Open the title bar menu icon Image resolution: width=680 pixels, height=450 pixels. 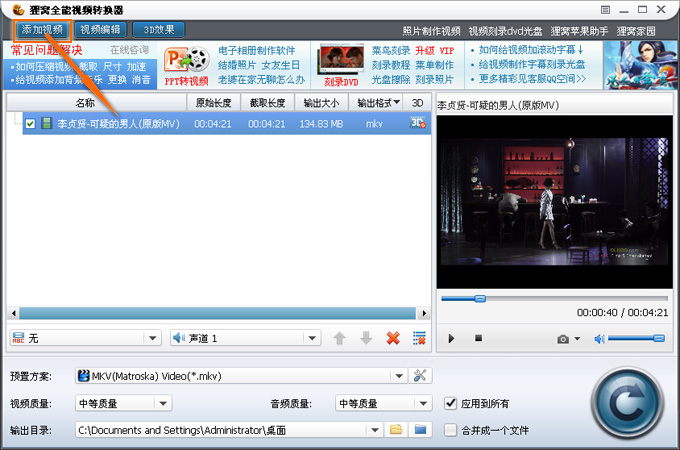click(605, 10)
